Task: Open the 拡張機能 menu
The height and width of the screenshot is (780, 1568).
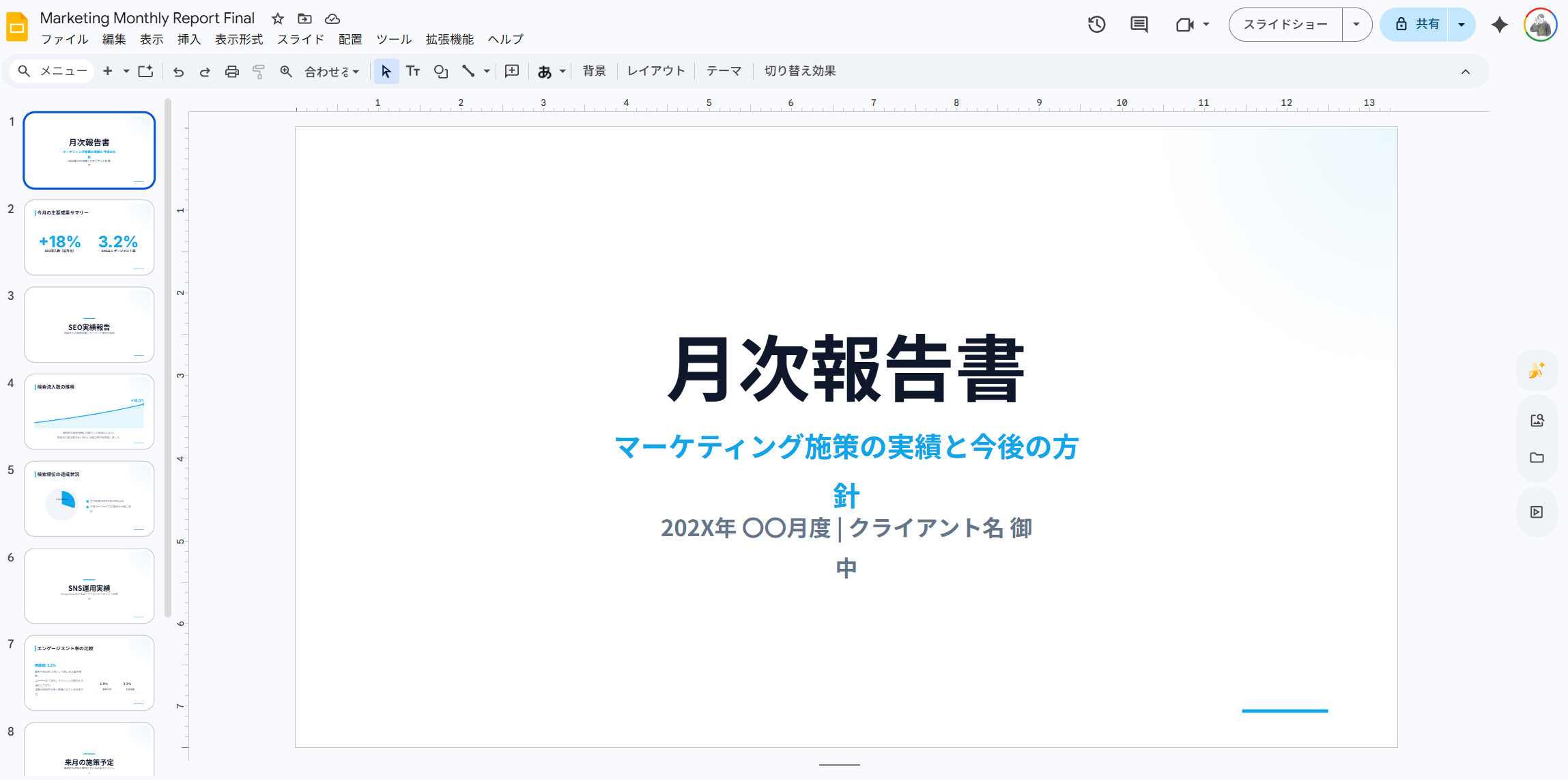Action: (x=448, y=39)
